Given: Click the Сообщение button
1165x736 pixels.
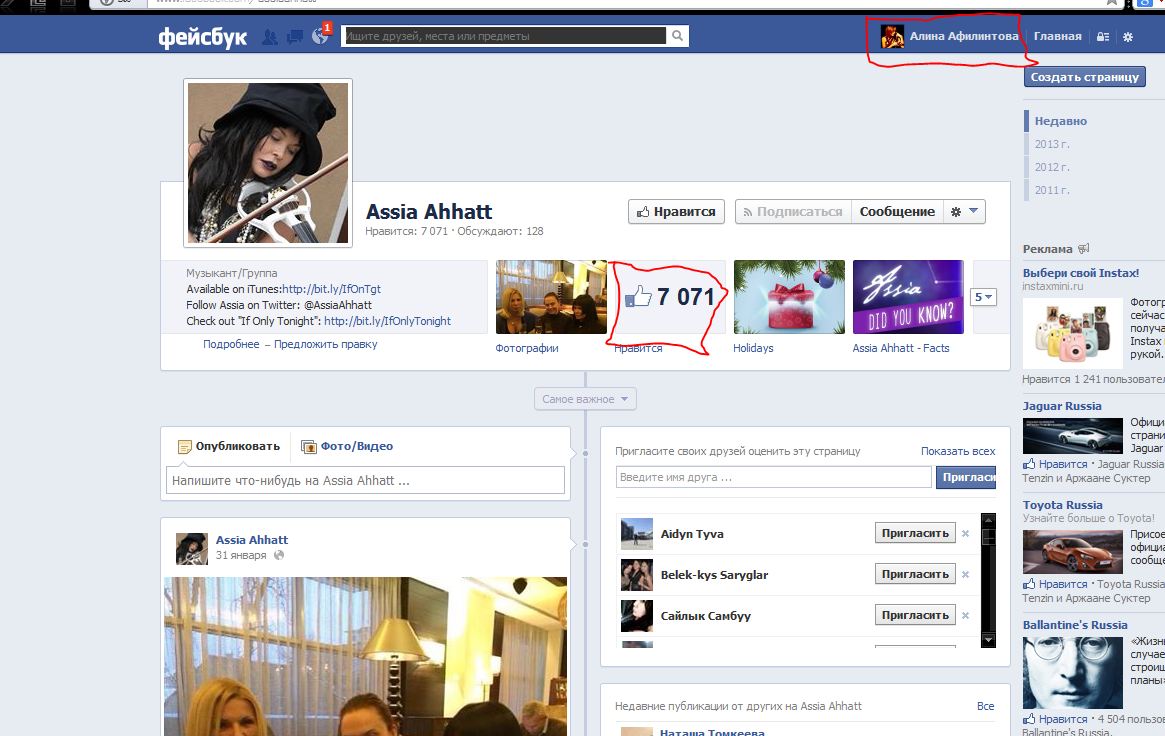Looking at the screenshot, I should point(897,212).
